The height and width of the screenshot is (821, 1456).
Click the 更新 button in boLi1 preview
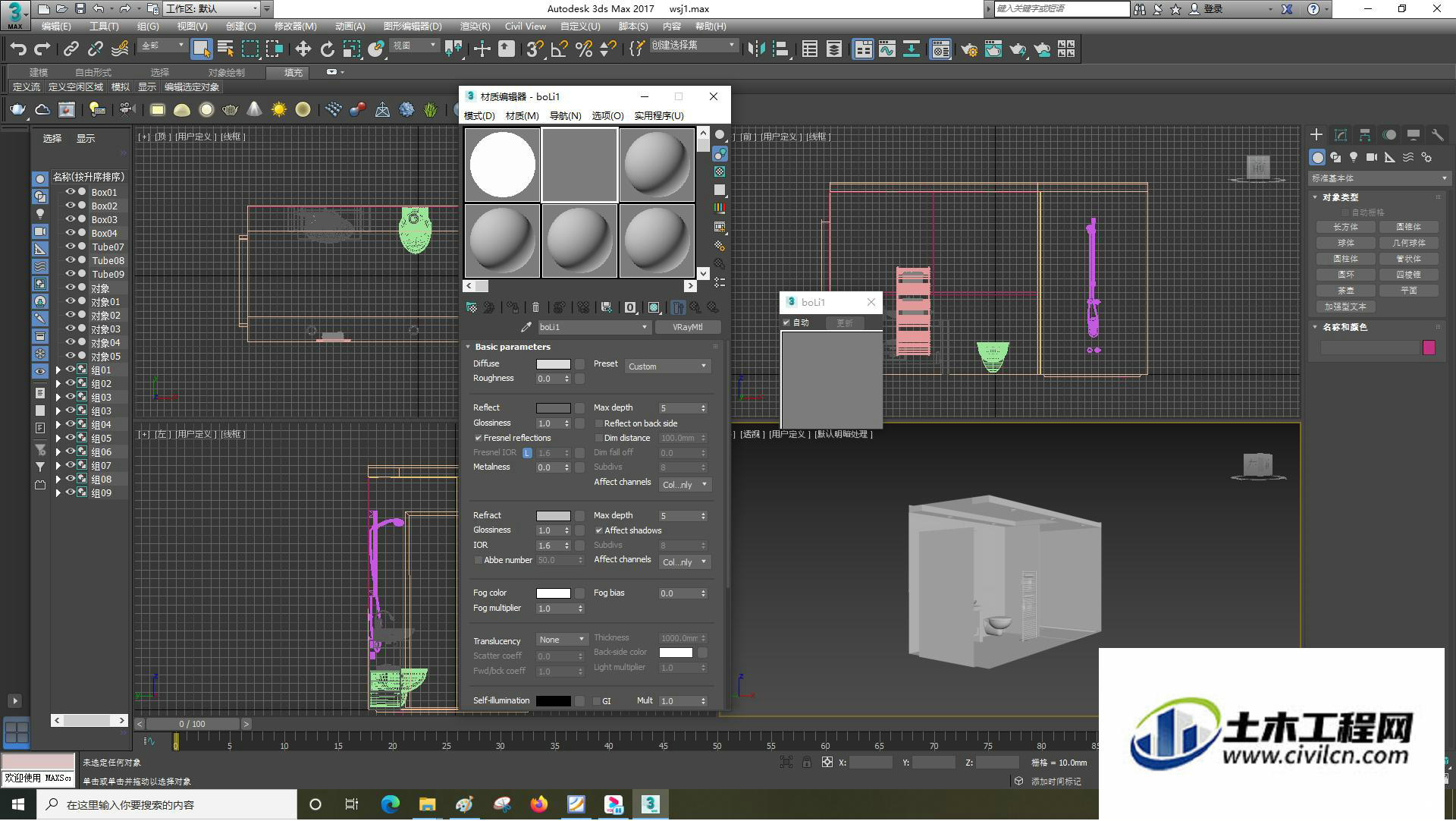844,323
